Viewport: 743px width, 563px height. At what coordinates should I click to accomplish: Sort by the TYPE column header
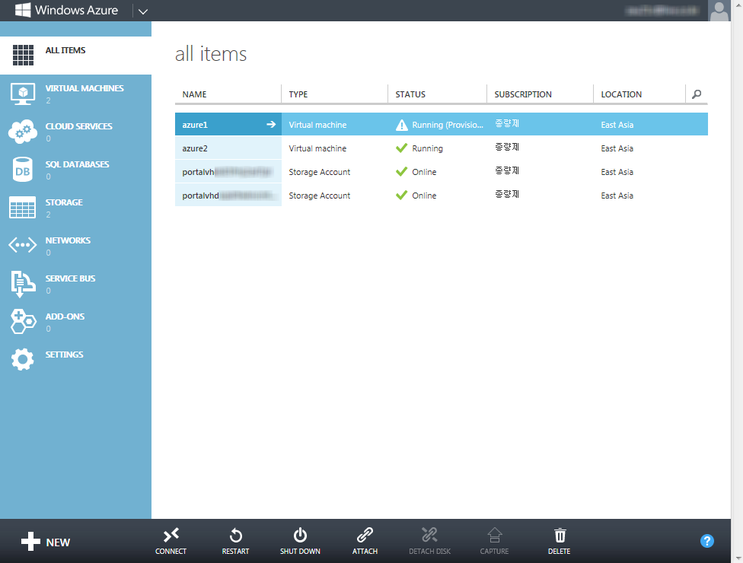(x=298, y=94)
